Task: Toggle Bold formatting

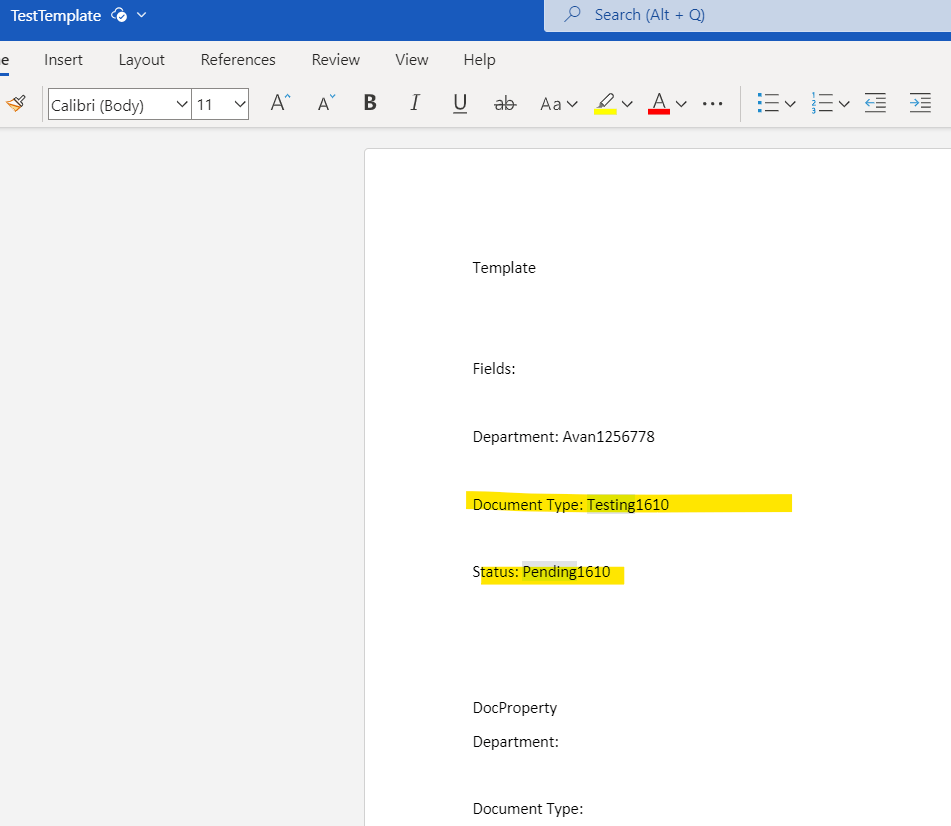Action: (x=370, y=103)
